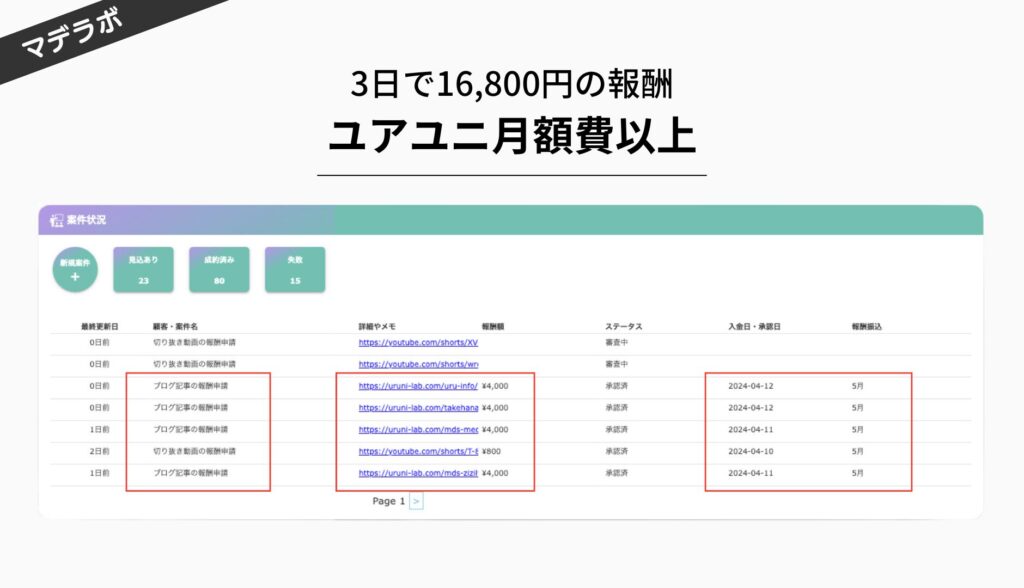Follow the uruni-lab.com/mds-zizil link
Screen dimensions: 1024x588
coord(418,473)
